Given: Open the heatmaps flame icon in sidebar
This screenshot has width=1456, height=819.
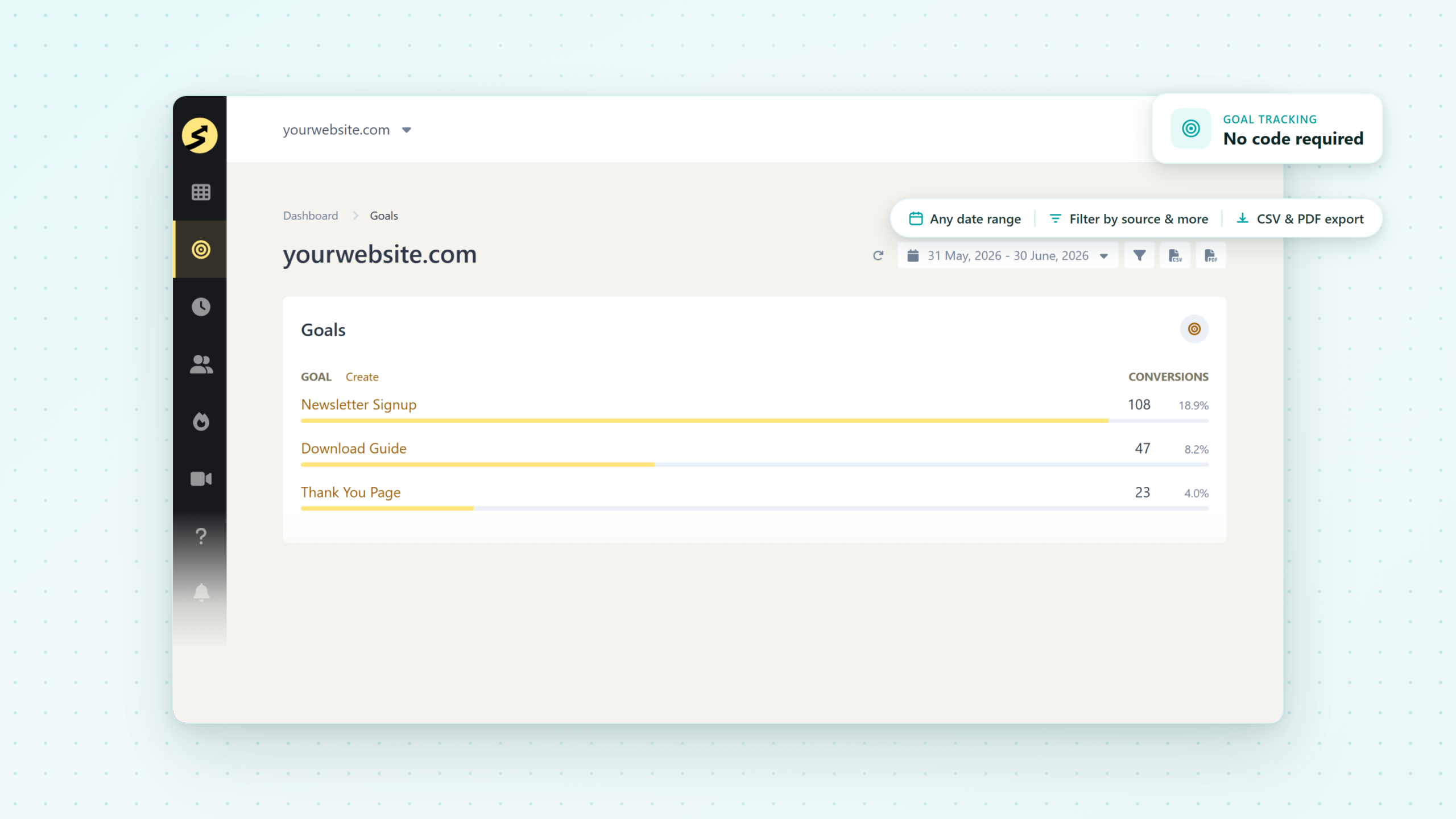Looking at the screenshot, I should pyautogui.click(x=201, y=421).
